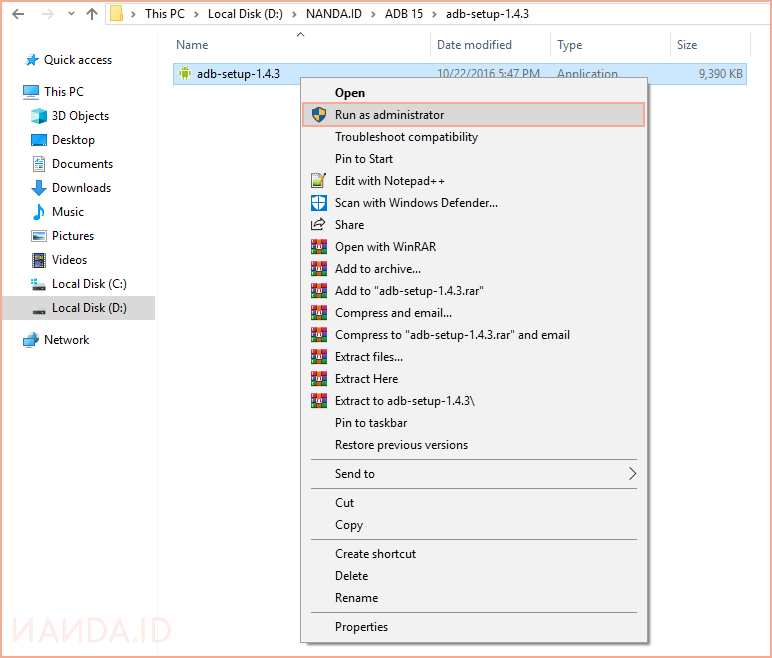This screenshot has width=772, height=658.
Task: Choose Properties from the context menu
Action: [x=361, y=627]
